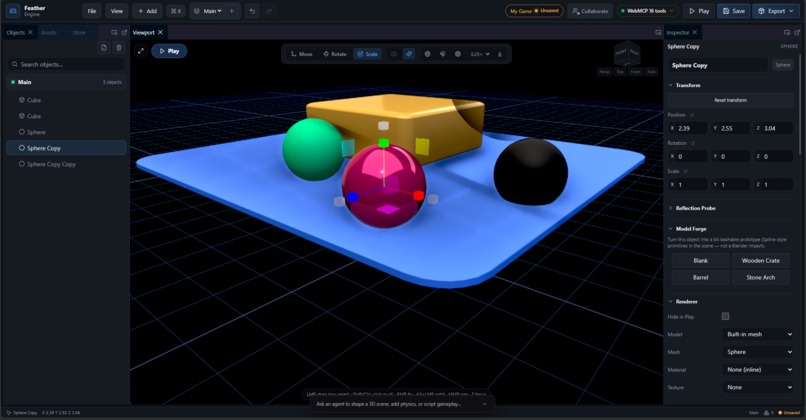Click the Inspector panel layout icon
Screen dimensions: 806x420
[x=787, y=32]
